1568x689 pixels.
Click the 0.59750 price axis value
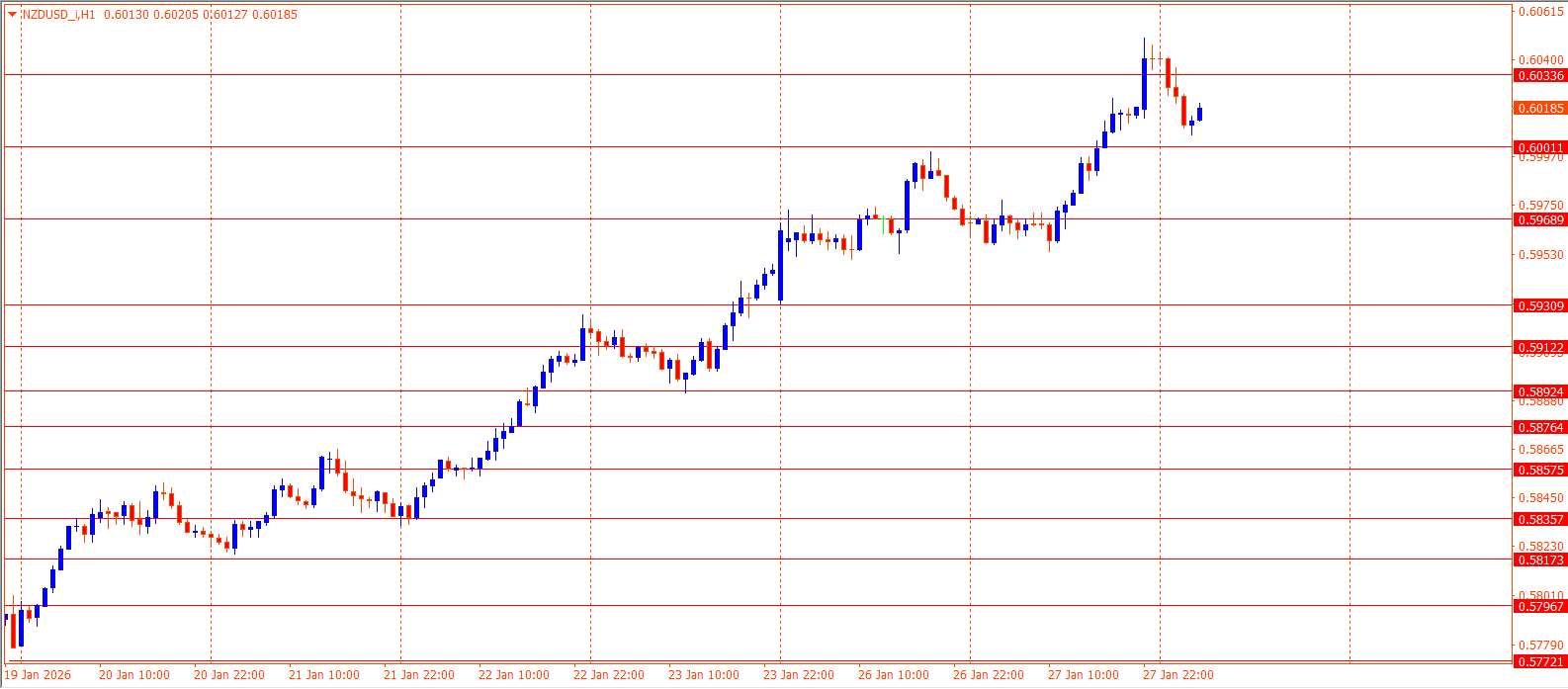(x=1541, y=206)
